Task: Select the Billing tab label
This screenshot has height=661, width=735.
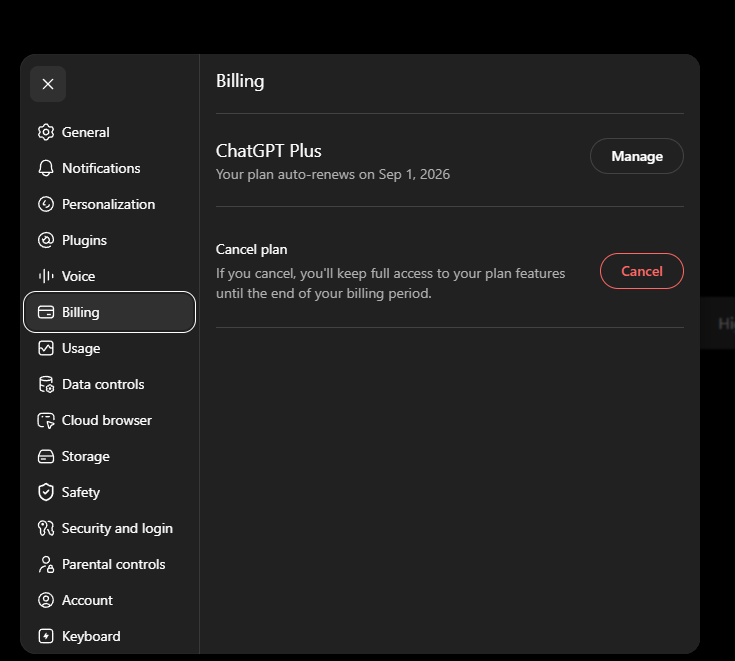Action: point(81,312)
